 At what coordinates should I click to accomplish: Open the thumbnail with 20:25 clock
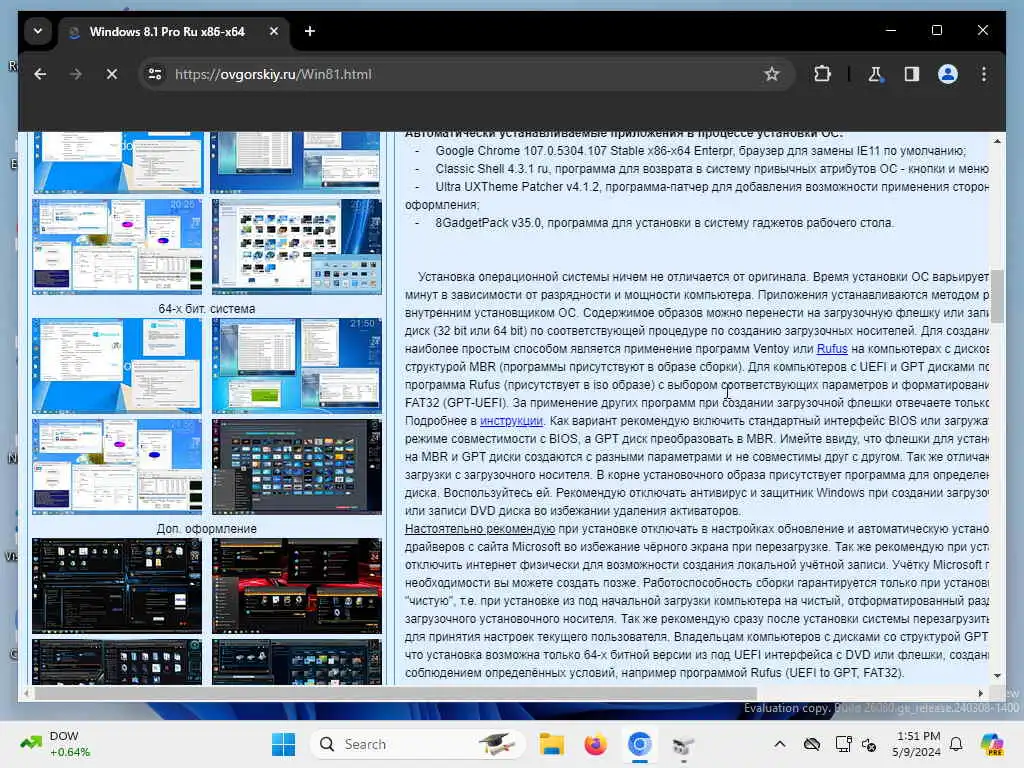point(117,247)
